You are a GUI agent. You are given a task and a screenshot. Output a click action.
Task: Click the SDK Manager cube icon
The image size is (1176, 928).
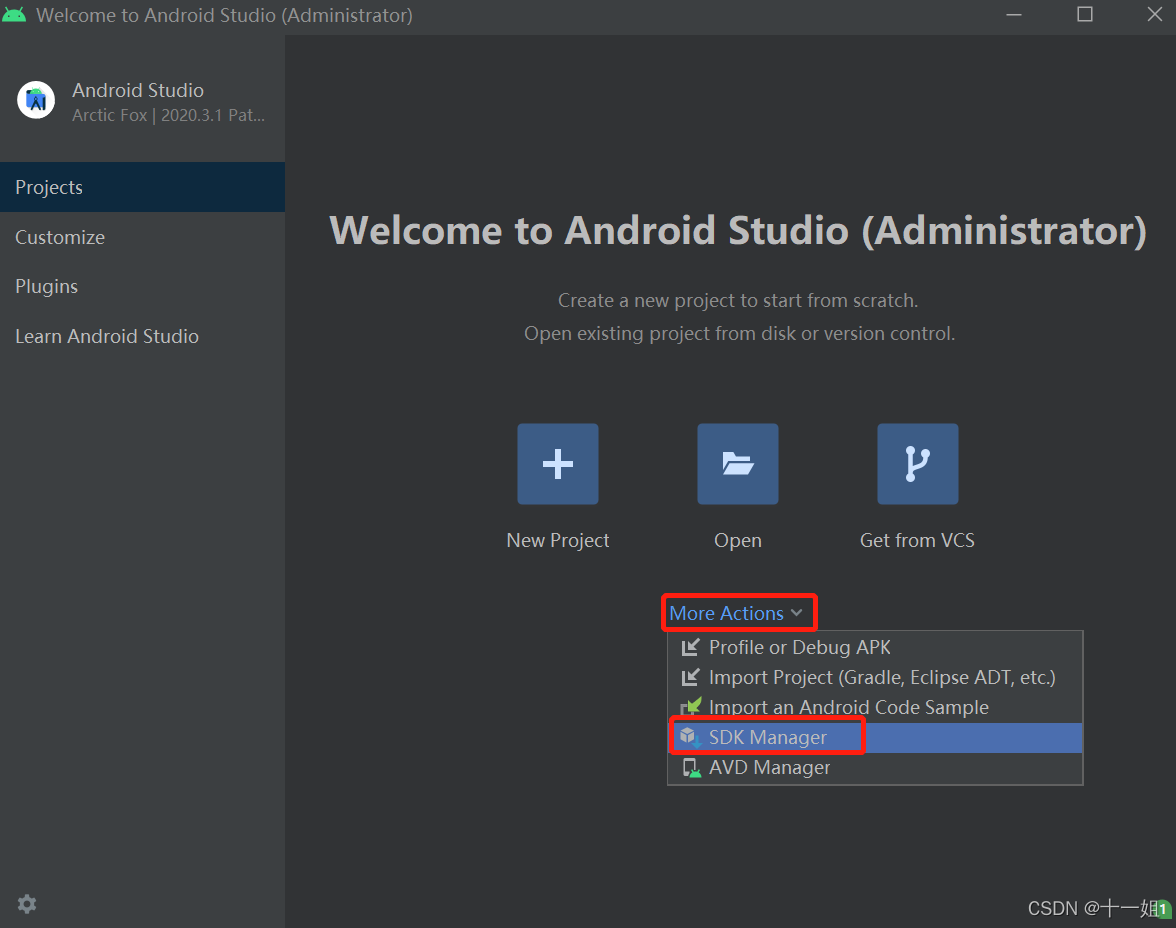click(x=690, y=737)
